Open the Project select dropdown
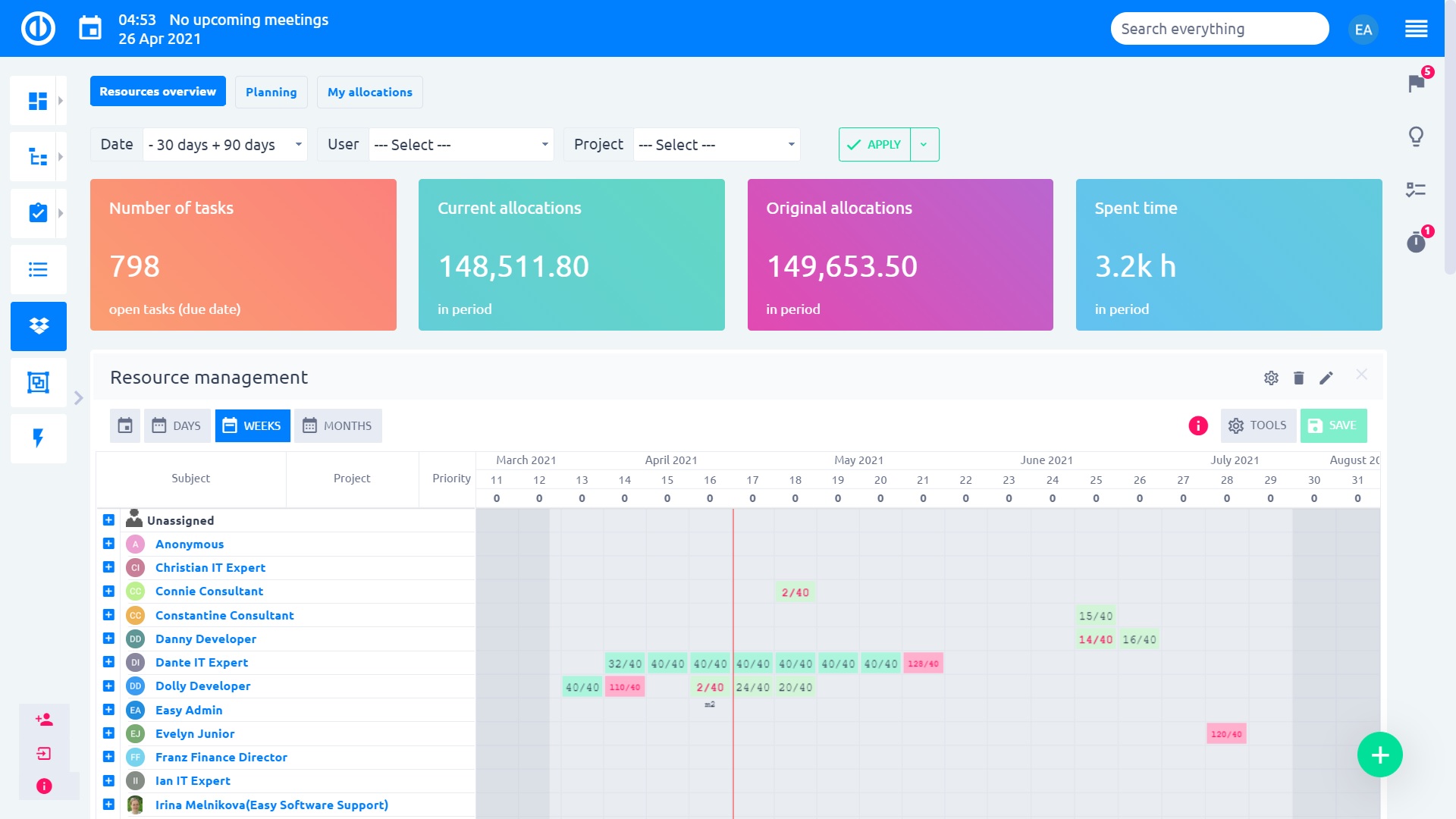The image size is (1456, 819). (x=717, y=145)
